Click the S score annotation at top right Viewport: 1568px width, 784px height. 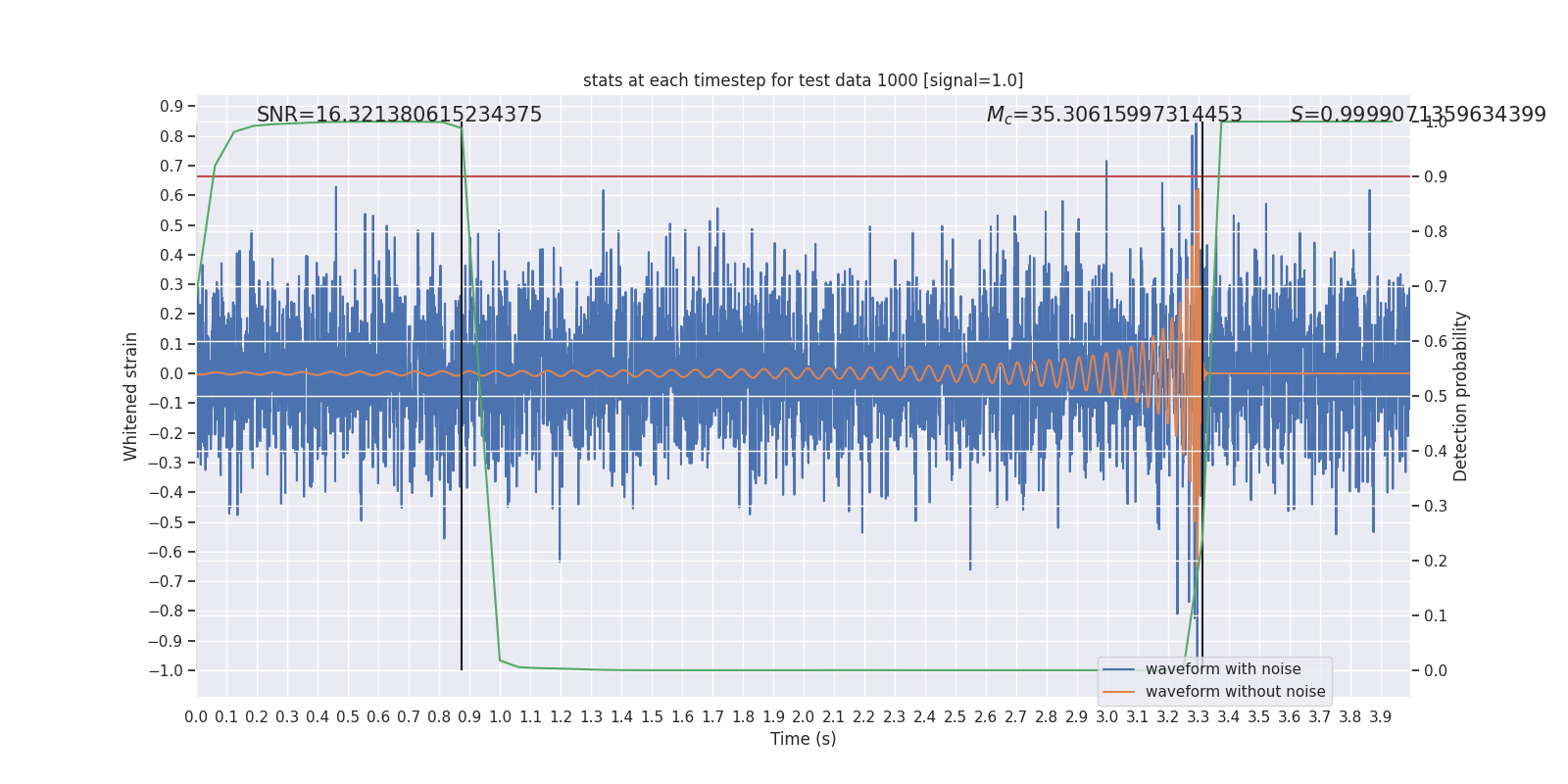[1417, 115]
